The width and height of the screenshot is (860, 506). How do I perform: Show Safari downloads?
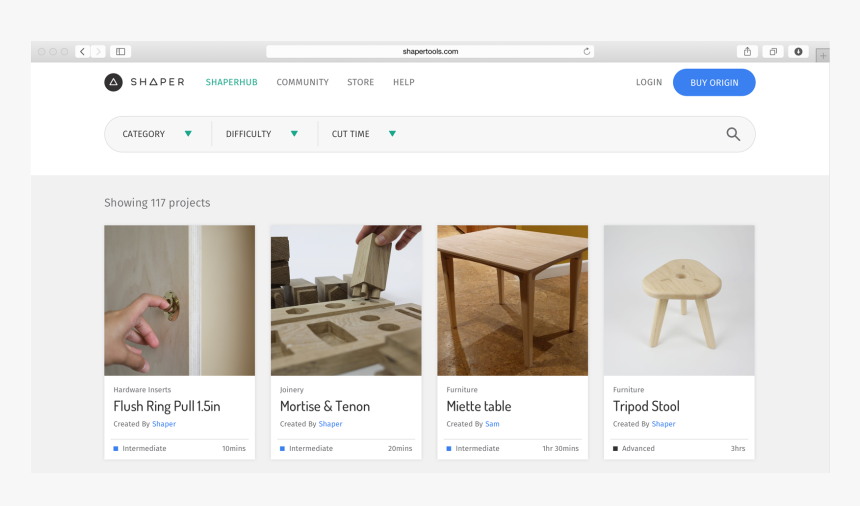798,51
